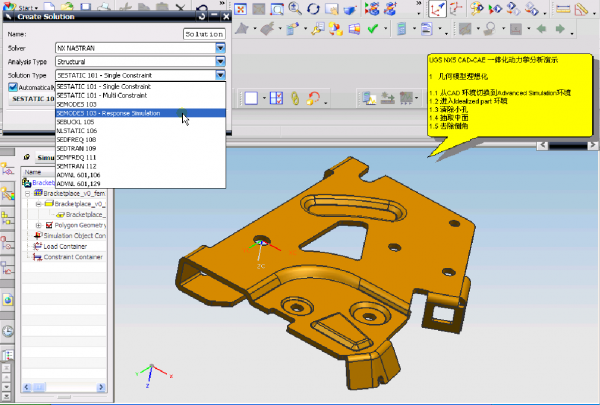Click the perspective blue box view icon

(350, 9)
